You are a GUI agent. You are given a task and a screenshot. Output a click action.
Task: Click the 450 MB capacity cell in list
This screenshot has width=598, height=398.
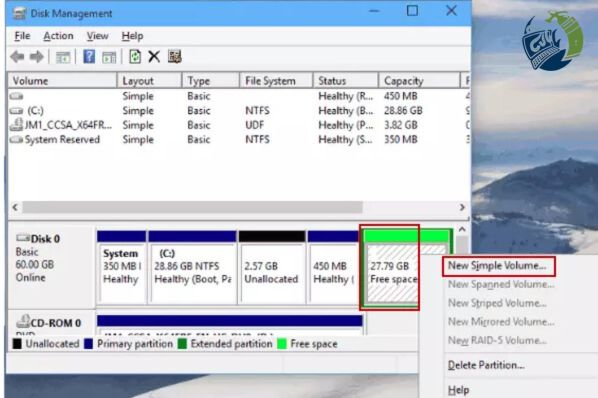coord(400,96)
